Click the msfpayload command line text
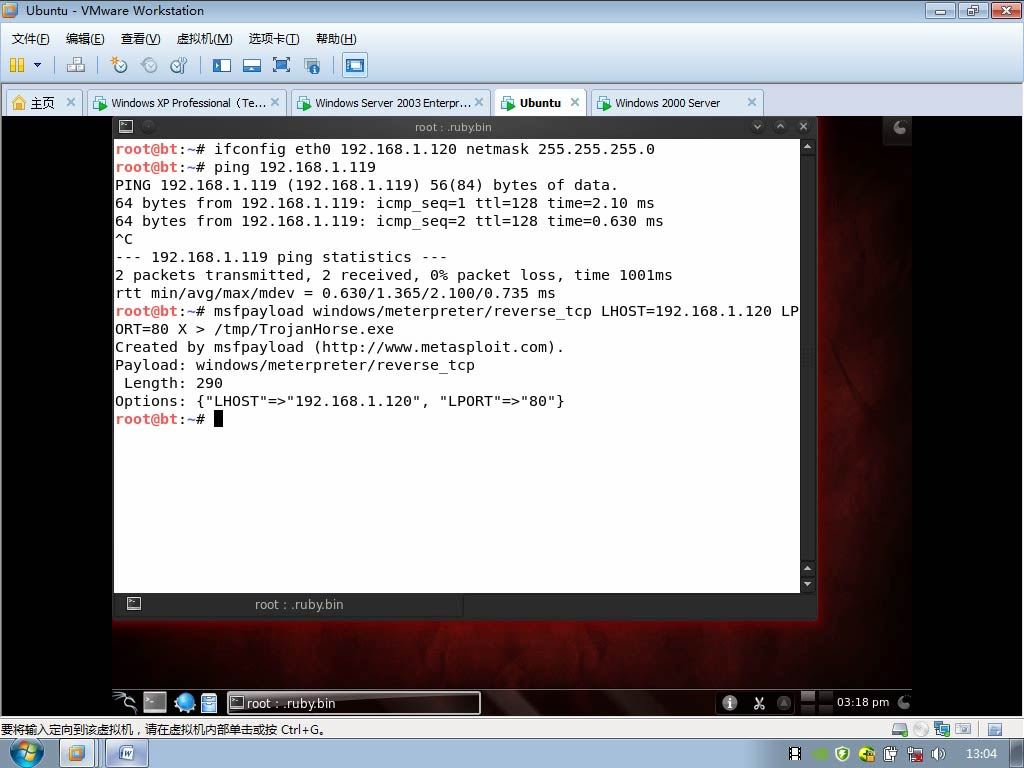 pyautogui.click(x=457, y=320)
